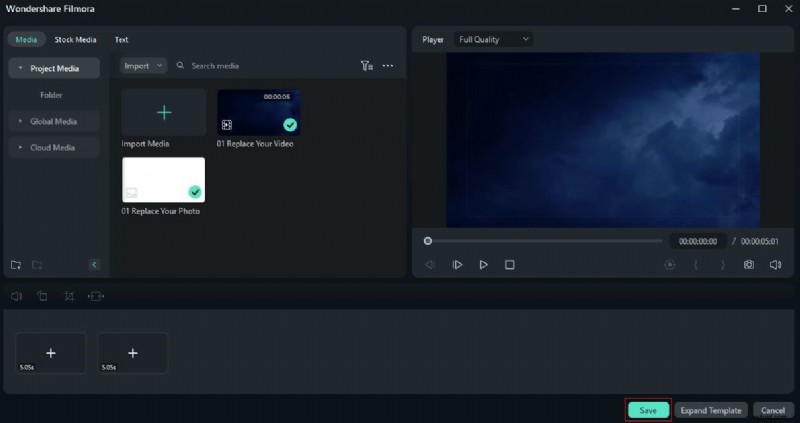Screen dimensions: 800x423
Task: Play the preview video
Action: point(483,265)
